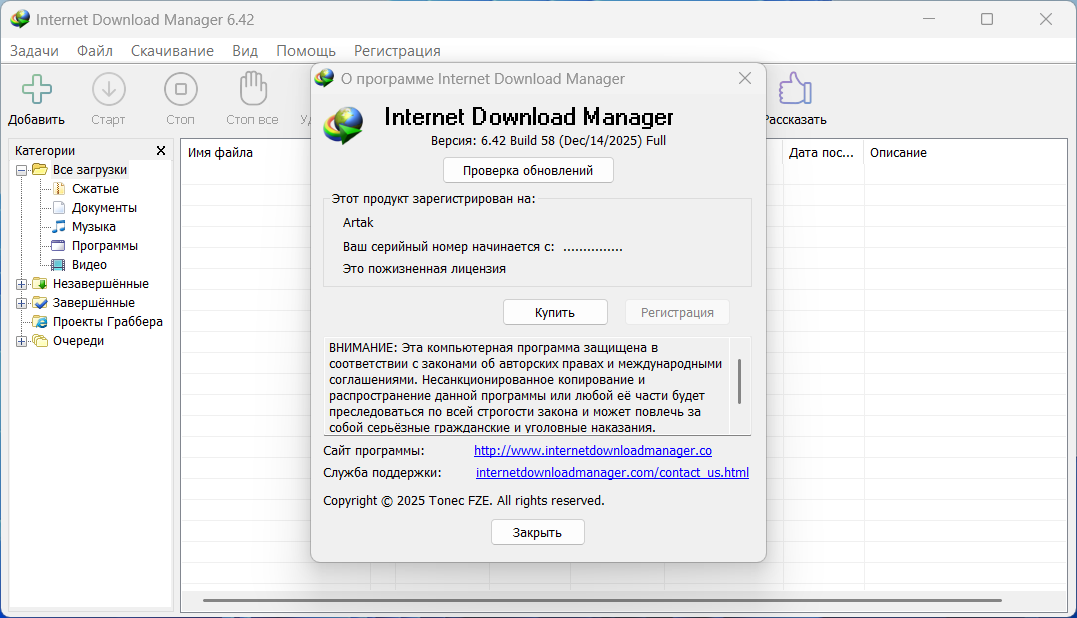Click the large IDM globe logo in About dialog
Image resolution: width=1077 pixels, height=618 pixels.
click(344, 125)
